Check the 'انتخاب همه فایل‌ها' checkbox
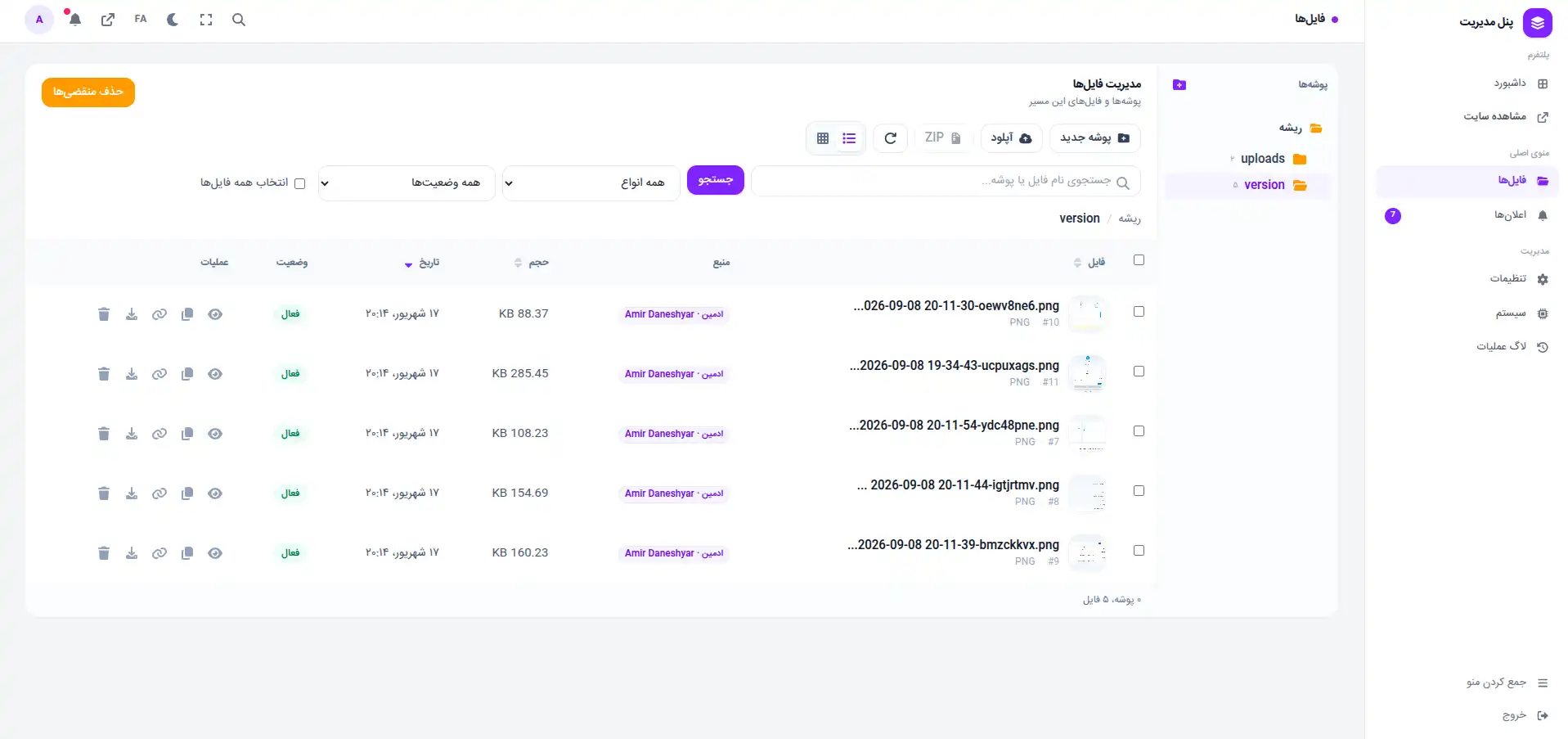This screenshot has height=739, width=1568. click(300, 183)
